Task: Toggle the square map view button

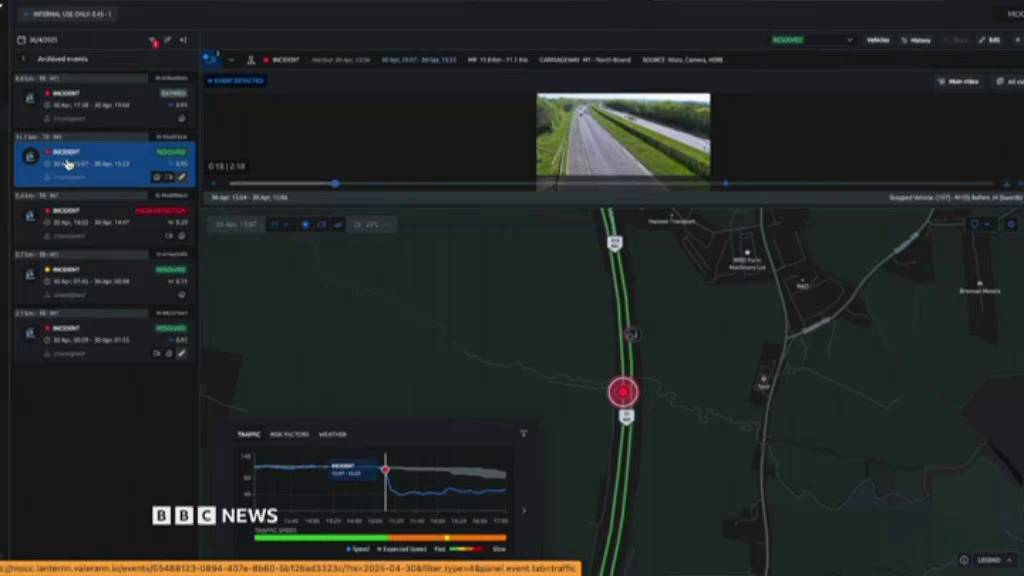Action: 322,225
